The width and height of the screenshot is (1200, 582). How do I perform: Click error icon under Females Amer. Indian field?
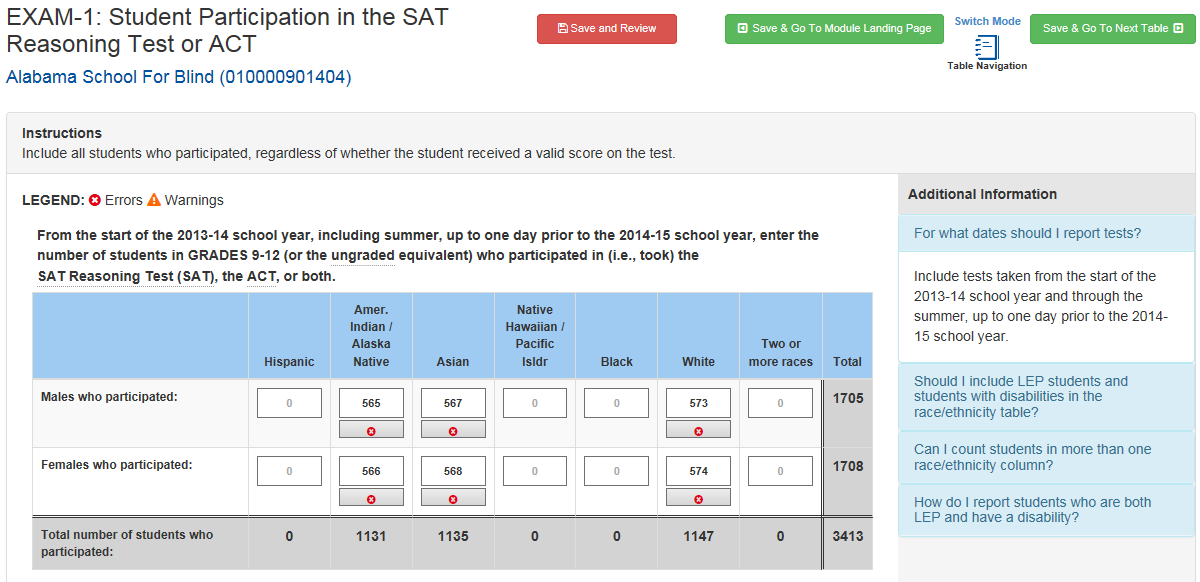click(x=371, y=498)
